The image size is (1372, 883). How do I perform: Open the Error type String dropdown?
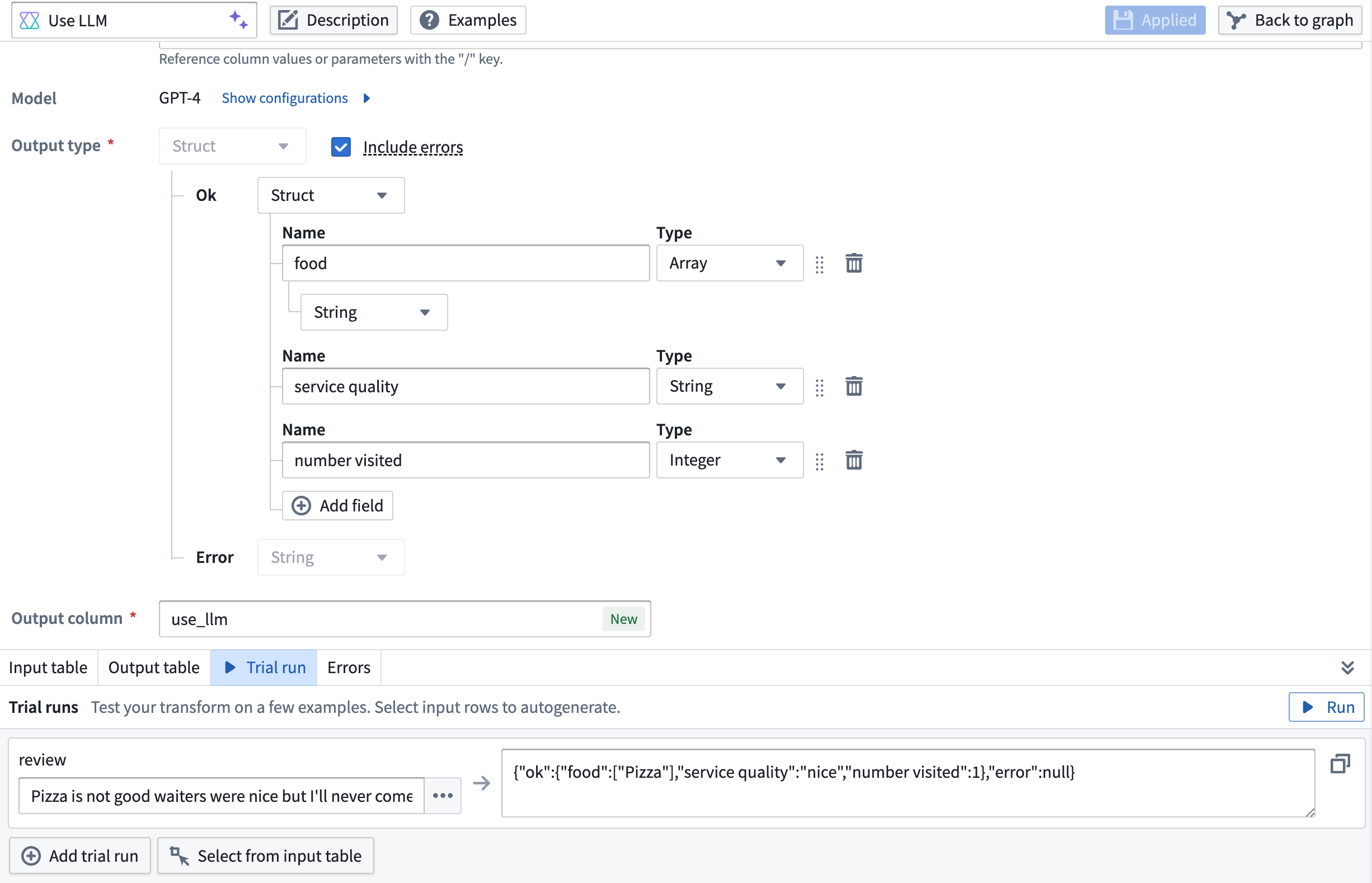click(331, 557)
